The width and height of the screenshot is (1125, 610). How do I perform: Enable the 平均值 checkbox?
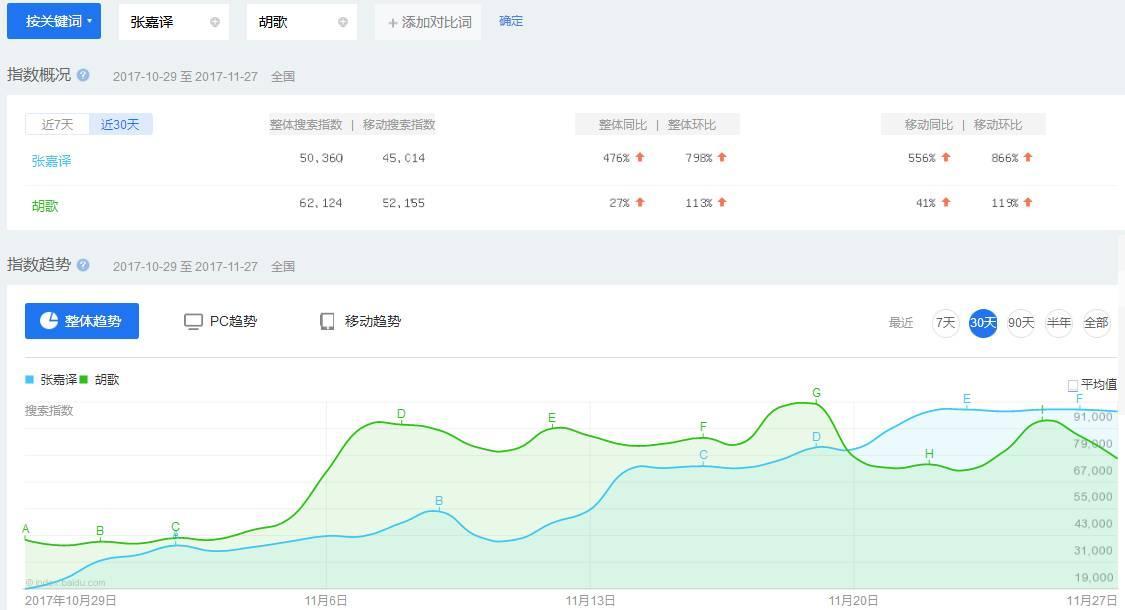pyautogui.click(x=1073, y=385)
